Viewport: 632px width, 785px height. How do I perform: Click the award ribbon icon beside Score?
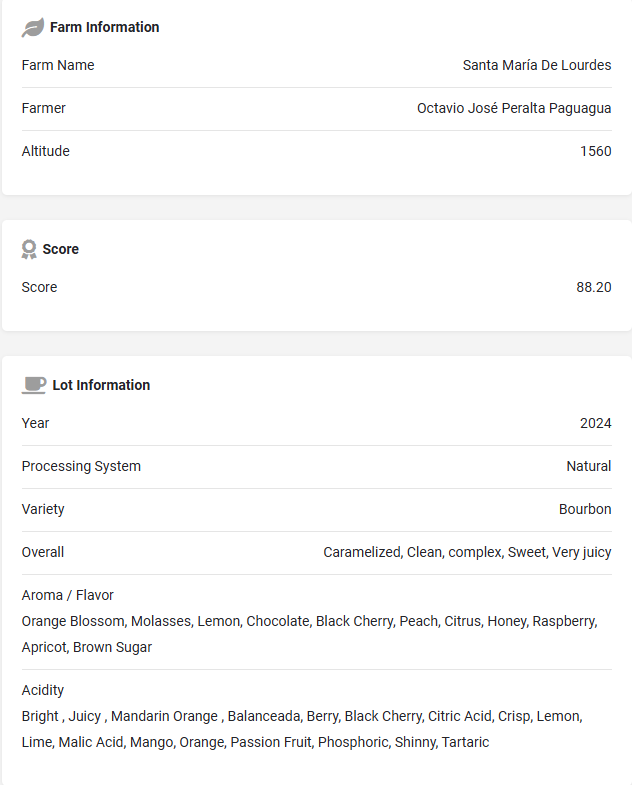pyautogui.click(x=29, y=249)
